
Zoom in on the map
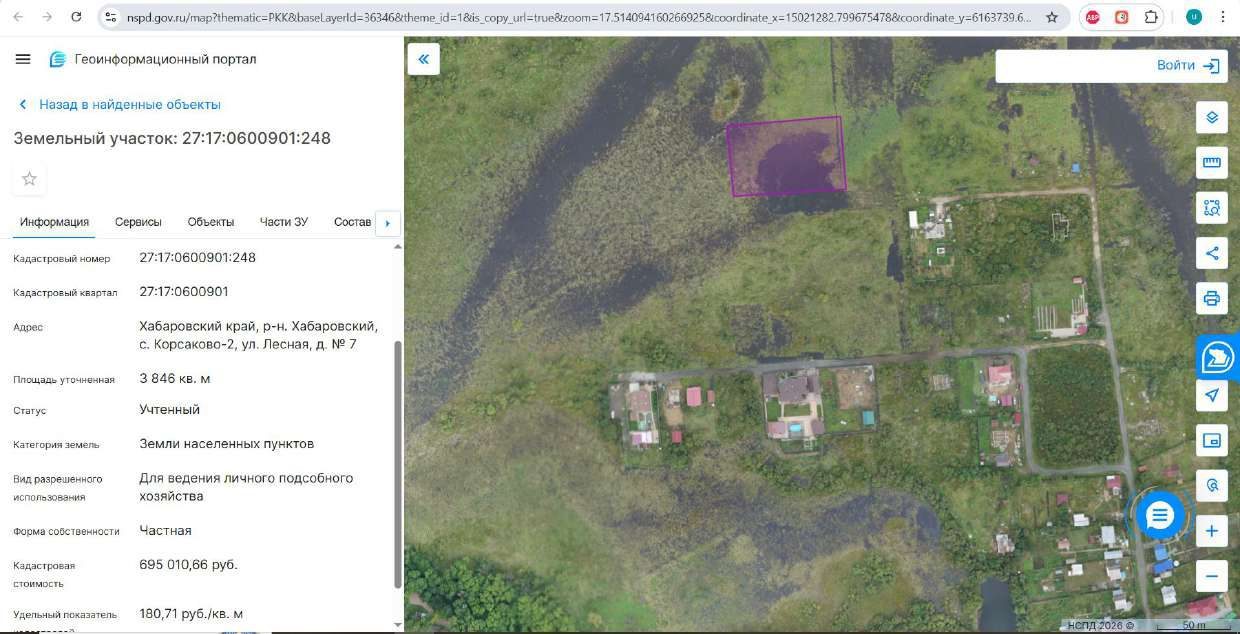click(1212, 530)
